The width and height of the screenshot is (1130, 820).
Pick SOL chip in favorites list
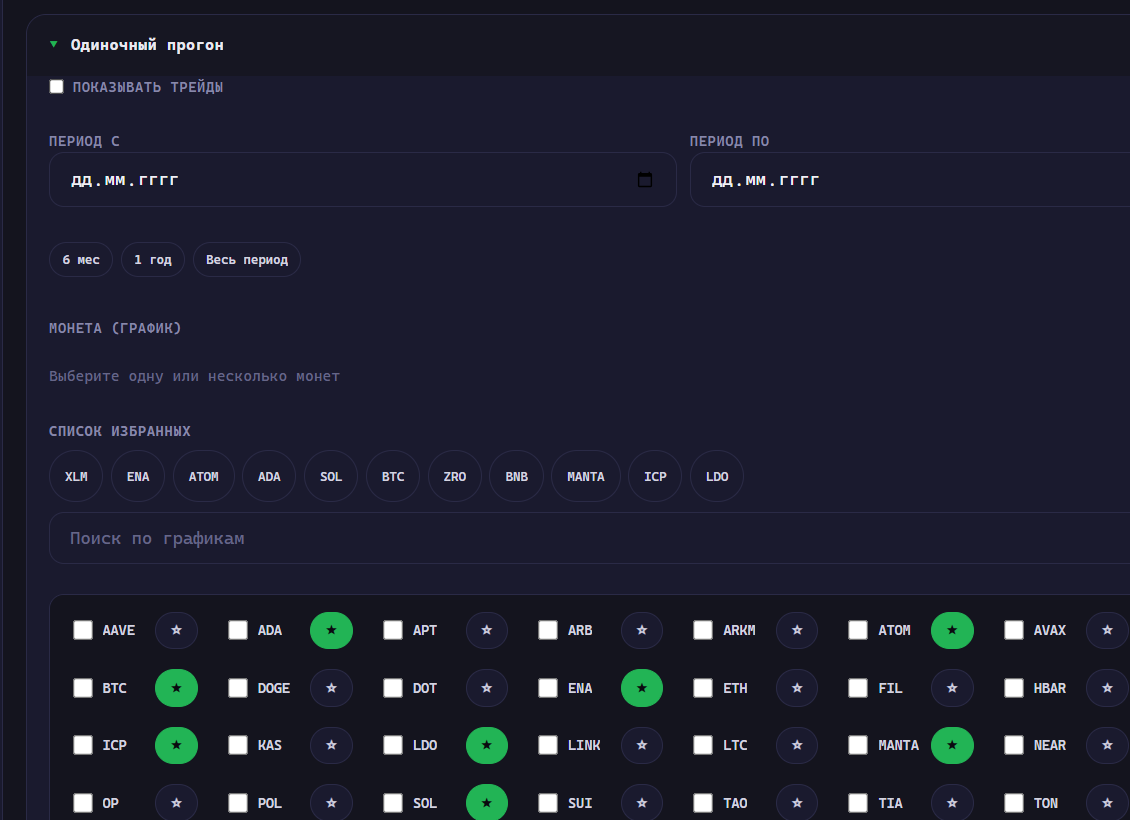point(331,476)
